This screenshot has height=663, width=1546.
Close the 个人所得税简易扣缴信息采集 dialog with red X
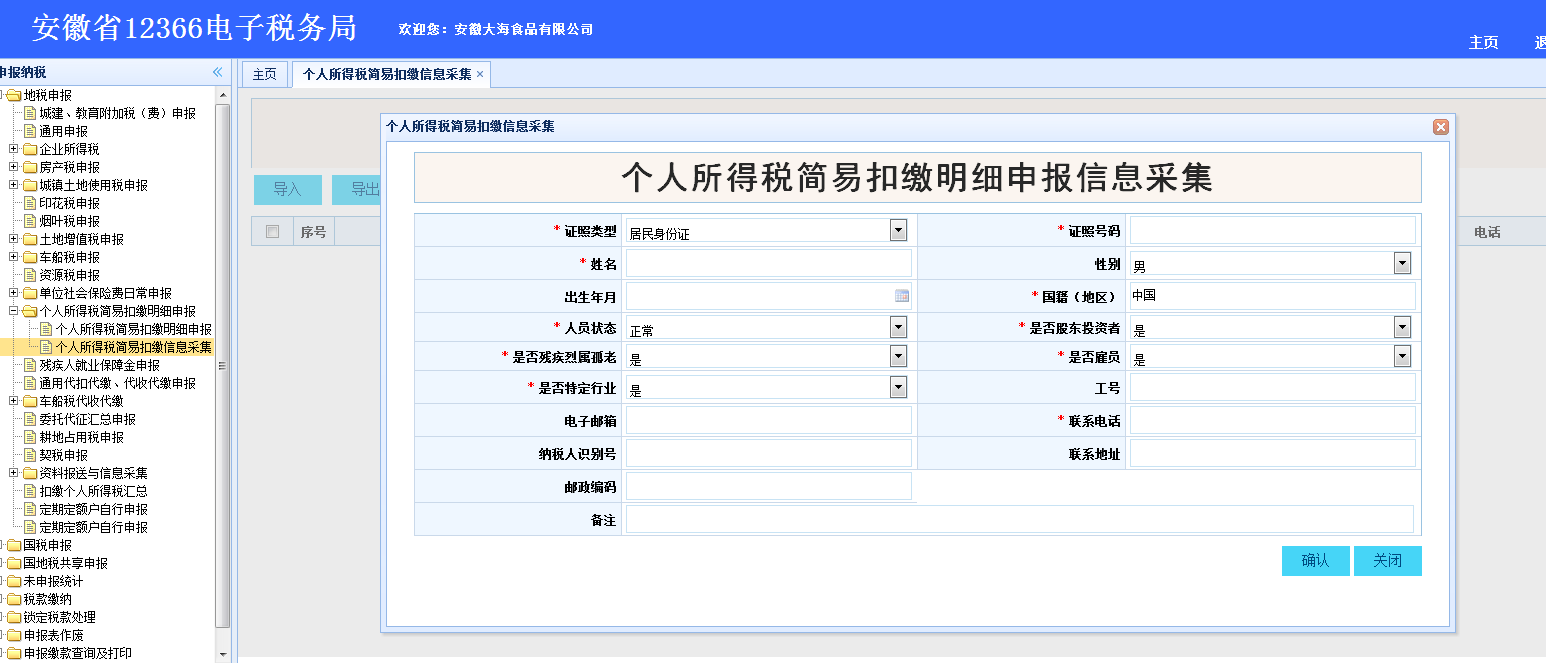pos(1440,127)
